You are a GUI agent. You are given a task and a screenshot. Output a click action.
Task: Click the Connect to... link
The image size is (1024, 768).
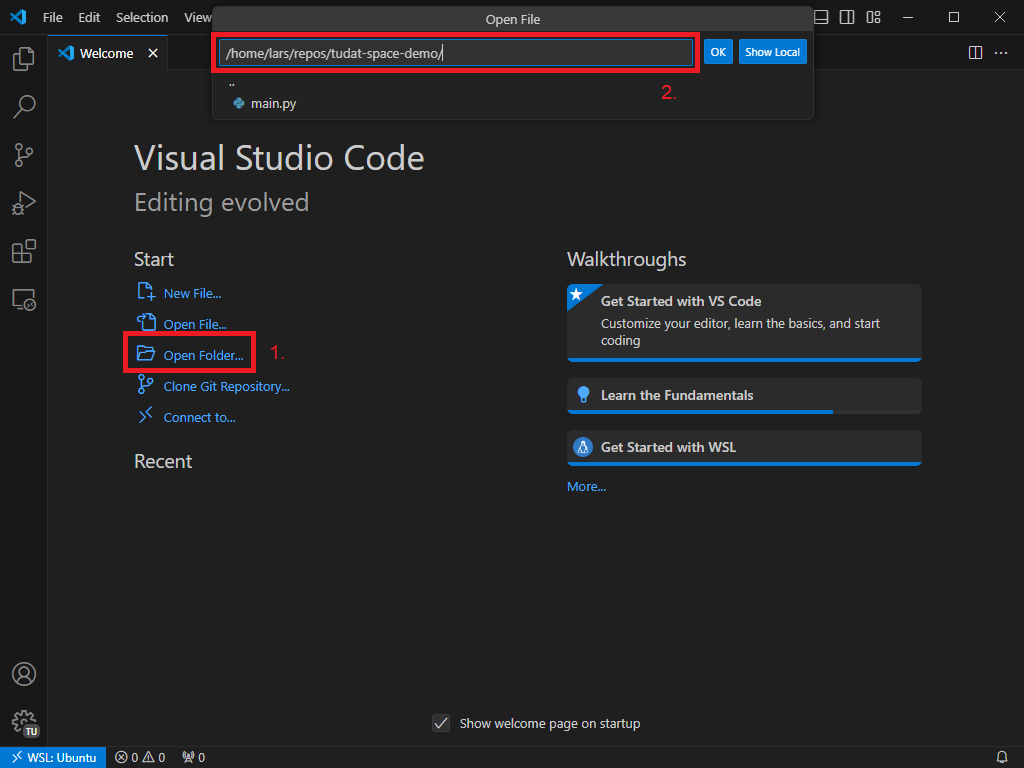coord(199,417)
